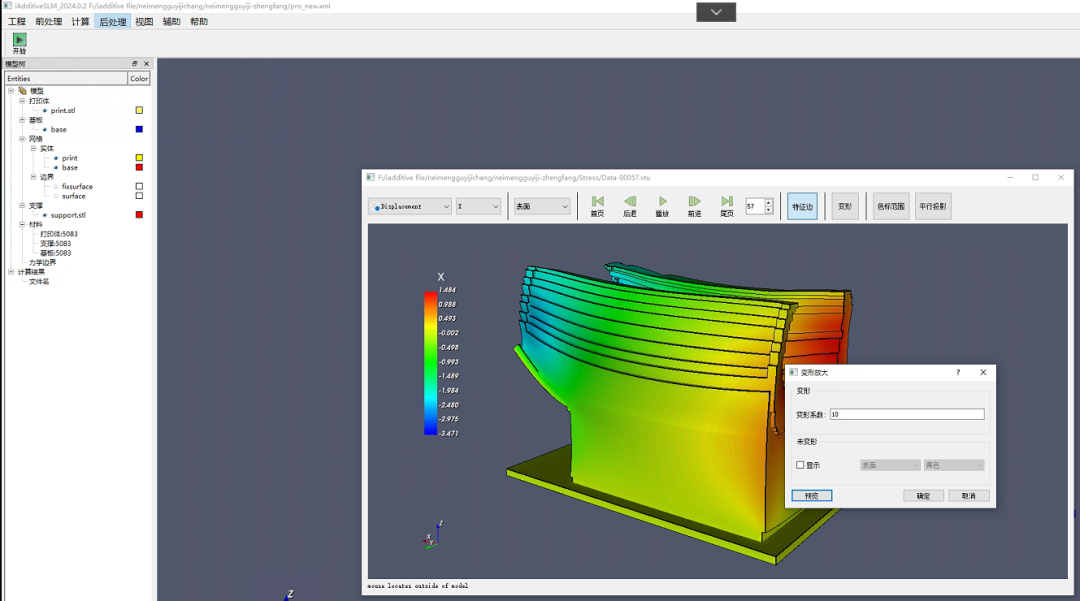Click the yellow swatch for mesh print
1080x601 pixels.
tap(139, 158)
